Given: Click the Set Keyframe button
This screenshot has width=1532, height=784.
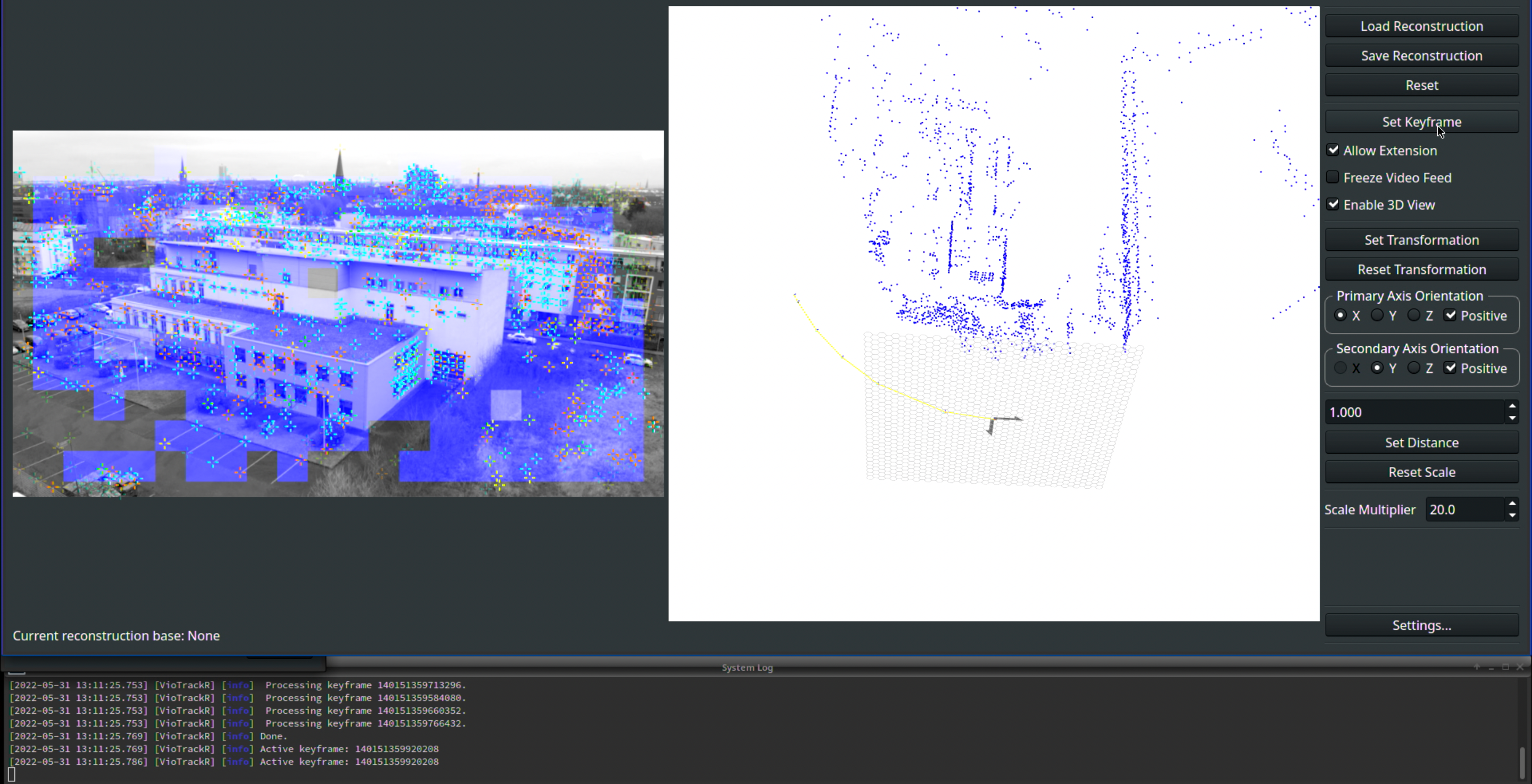Looking at the screenshot, I should tap(1421, 122).
